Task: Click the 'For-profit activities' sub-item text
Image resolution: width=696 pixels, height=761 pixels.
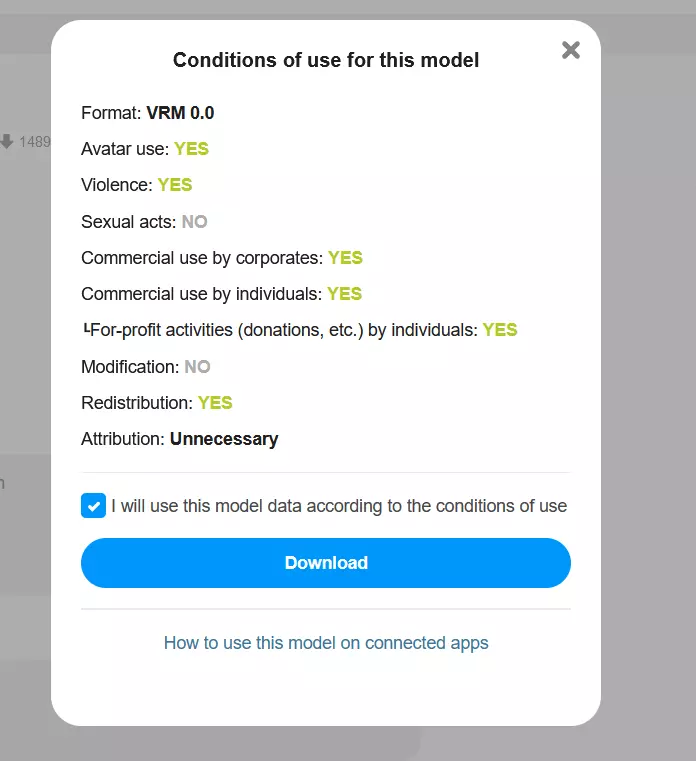Action: point(284,330)
